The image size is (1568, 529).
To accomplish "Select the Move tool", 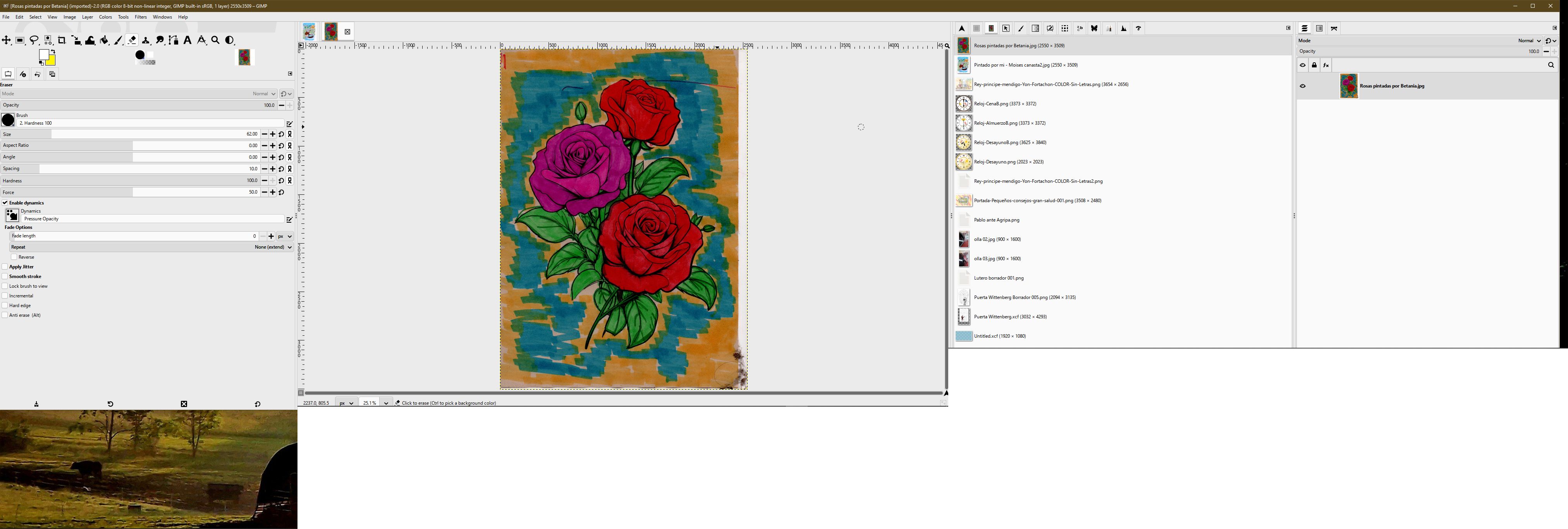I will (x=6, y=40).
